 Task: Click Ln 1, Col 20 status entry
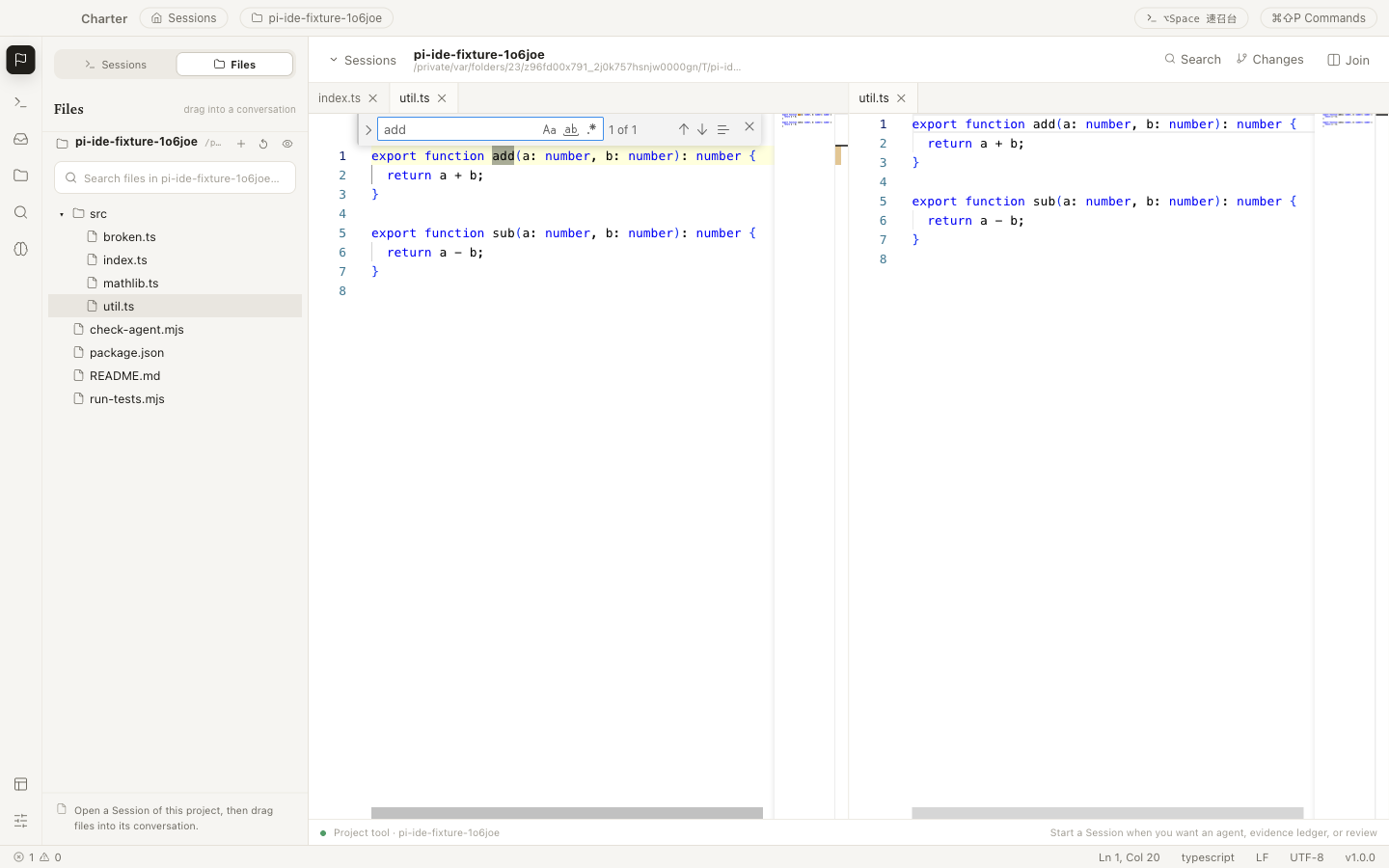point(1129,857)
